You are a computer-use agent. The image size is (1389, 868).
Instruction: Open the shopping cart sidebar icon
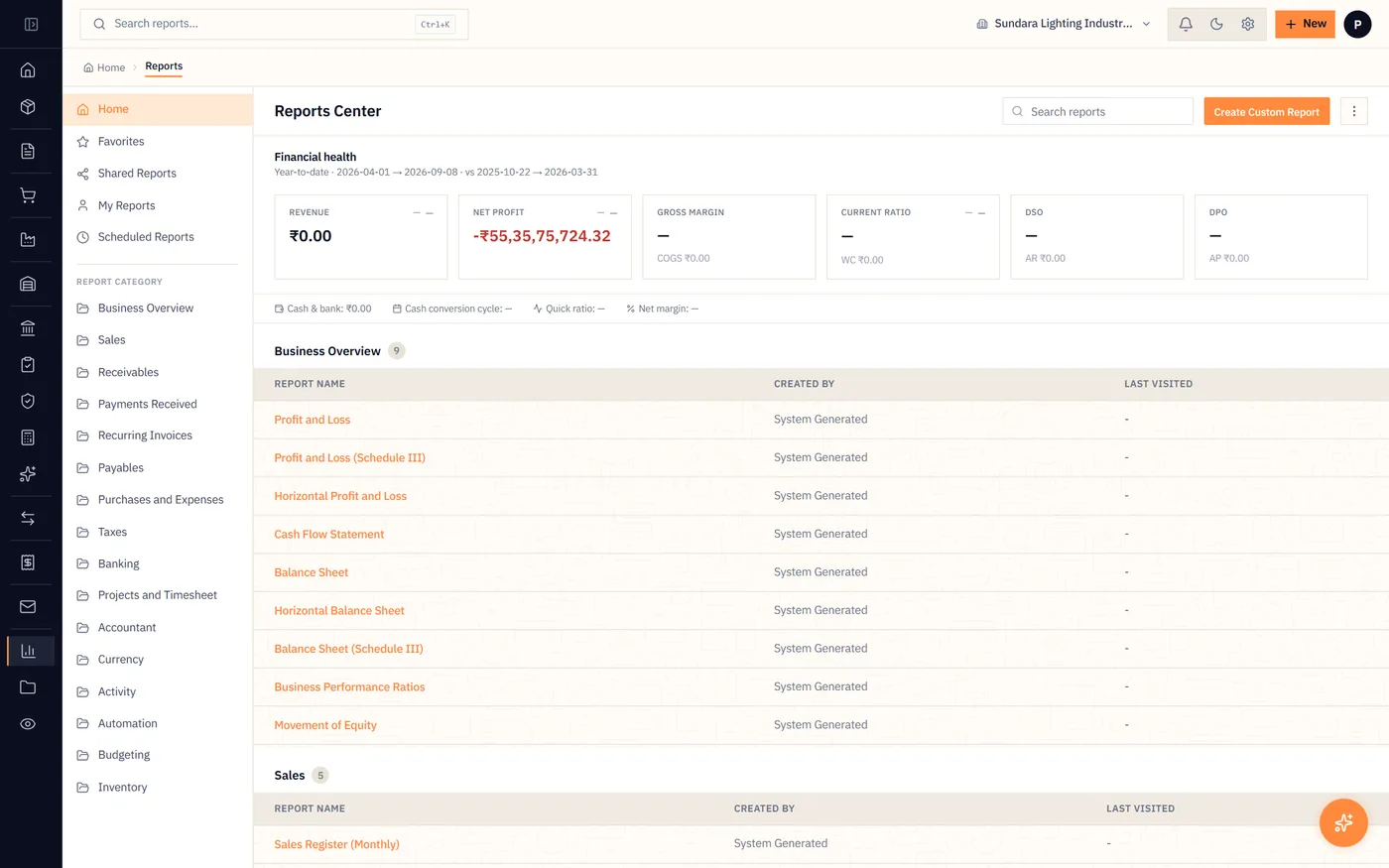[x=28, y=195]
